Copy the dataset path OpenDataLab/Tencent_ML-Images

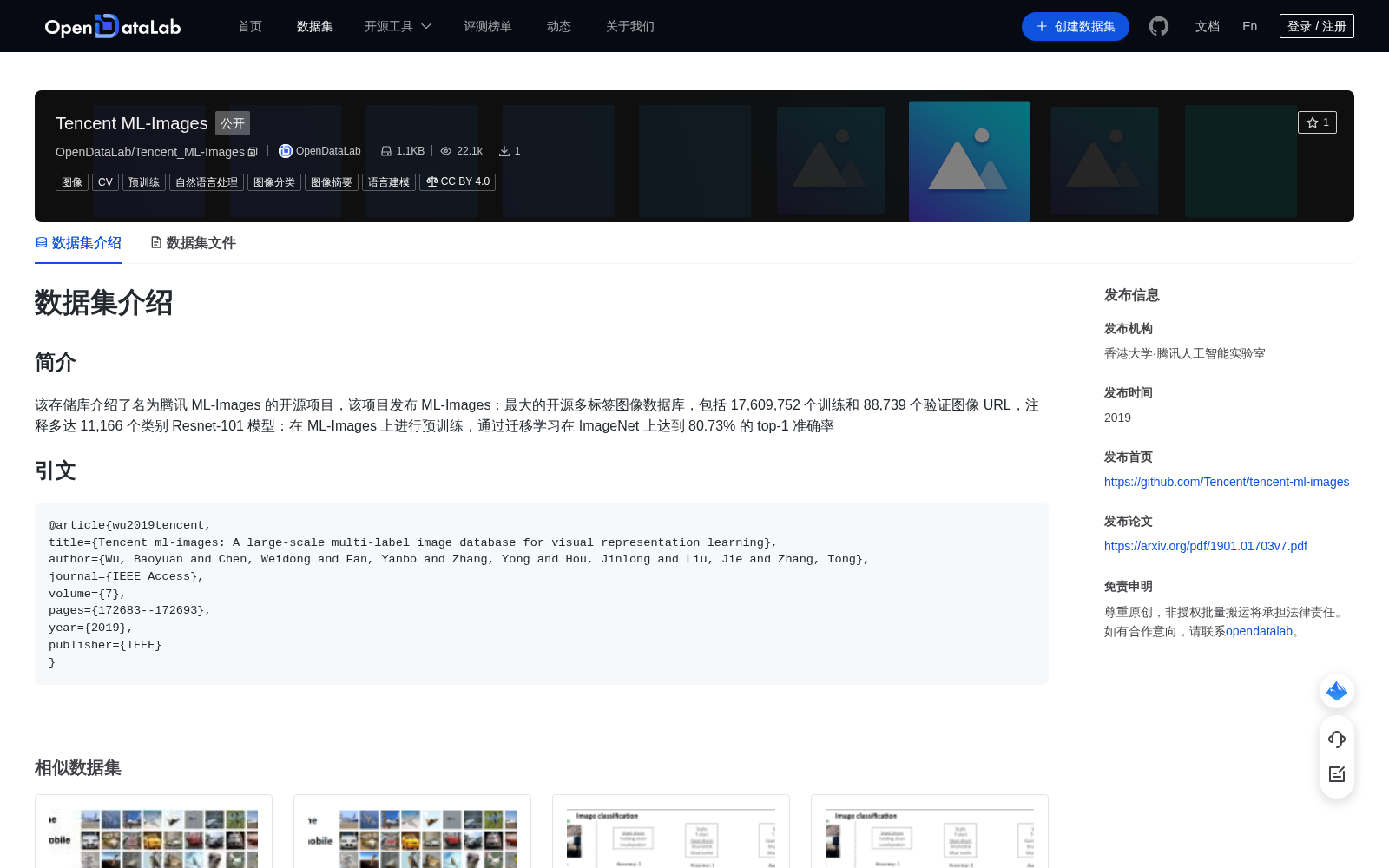(x=253, y=152)
